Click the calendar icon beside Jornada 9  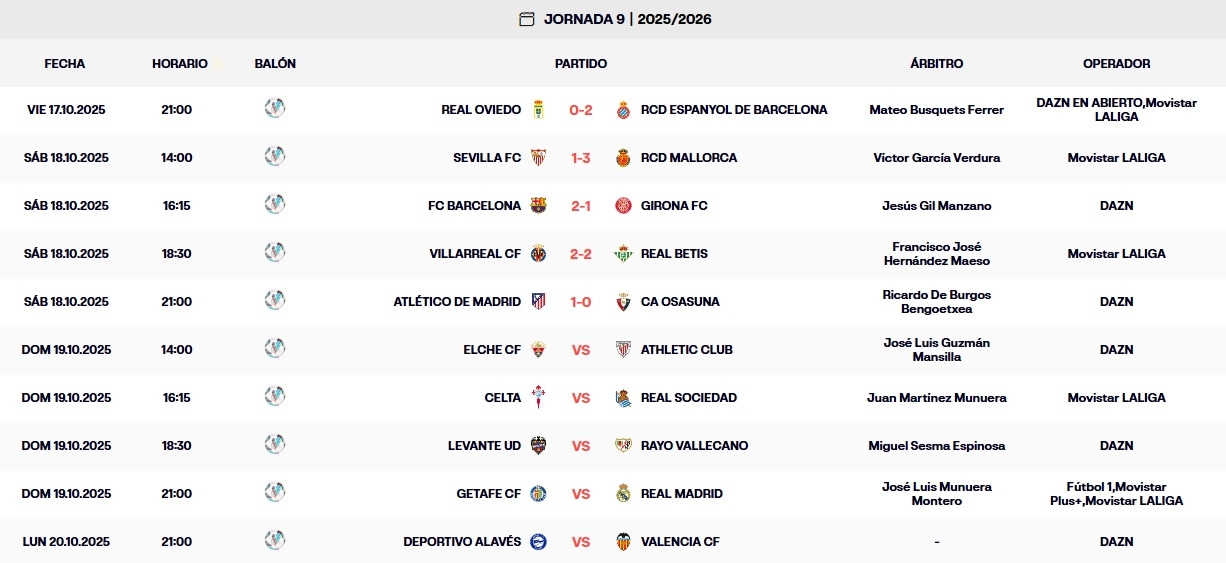527,19
